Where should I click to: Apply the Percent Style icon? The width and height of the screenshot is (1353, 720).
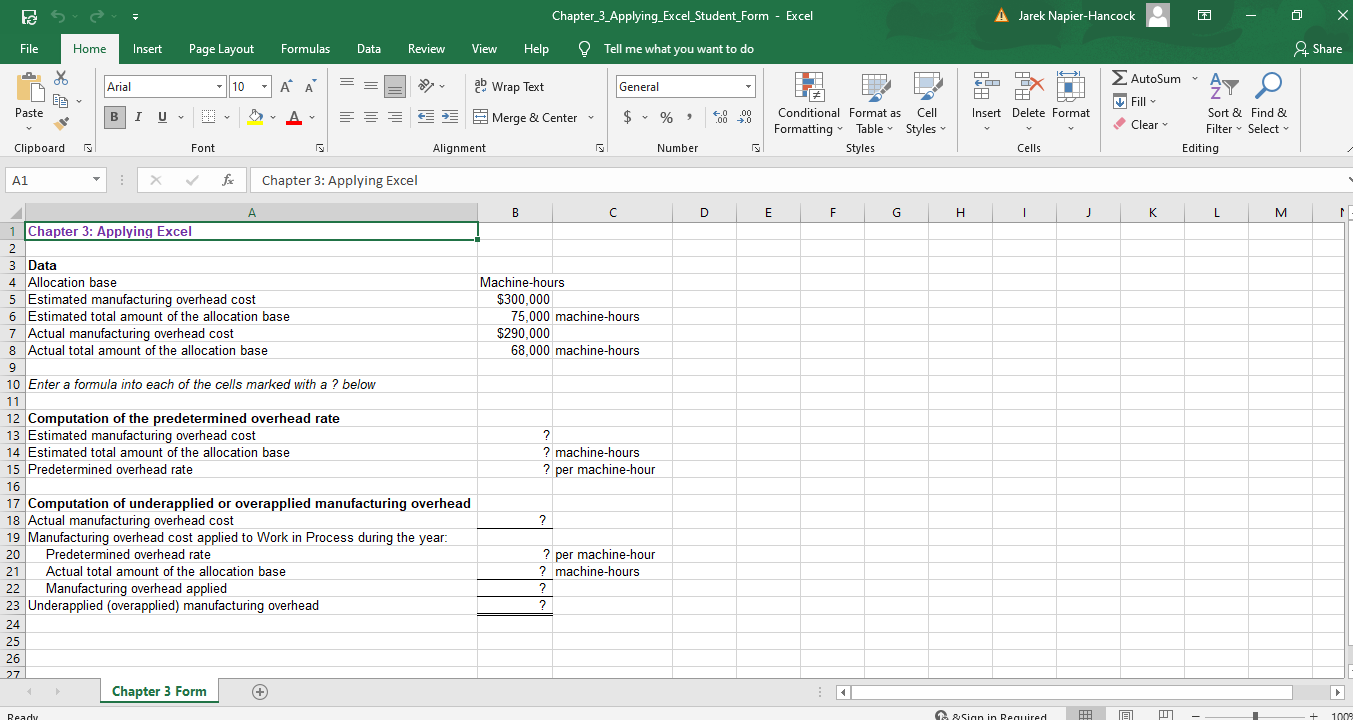click(665, 117)
